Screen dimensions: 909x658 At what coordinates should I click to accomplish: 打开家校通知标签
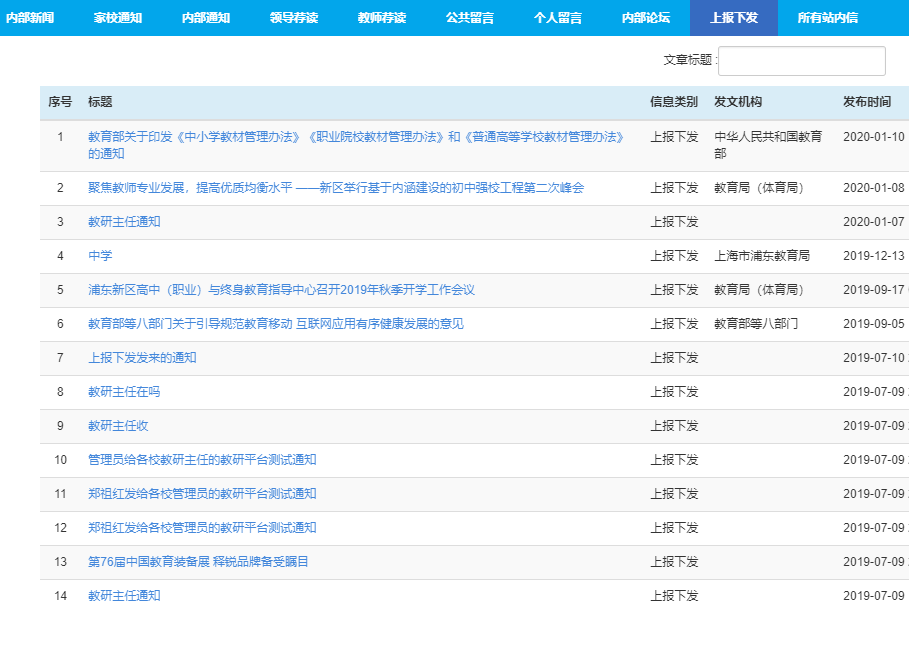point(118,17)
